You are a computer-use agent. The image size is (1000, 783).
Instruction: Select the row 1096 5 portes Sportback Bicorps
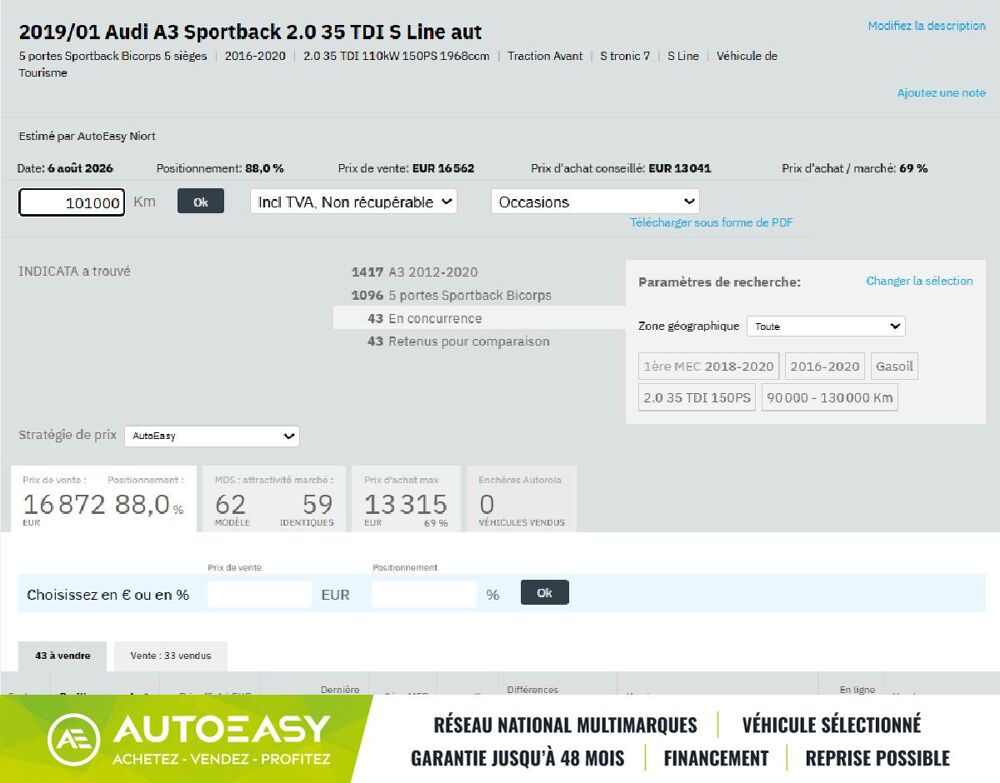pos(451,295)
